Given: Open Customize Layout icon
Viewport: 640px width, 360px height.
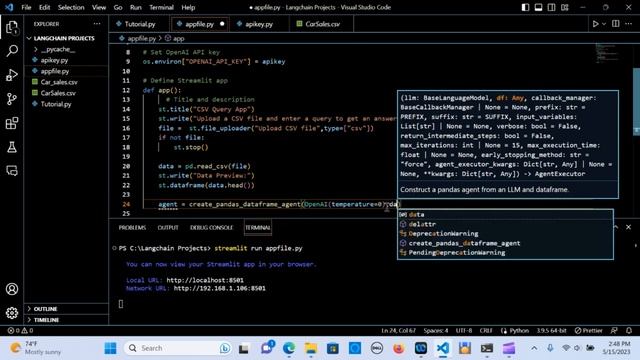Looking at the screenshot, I should click(565, 7).
